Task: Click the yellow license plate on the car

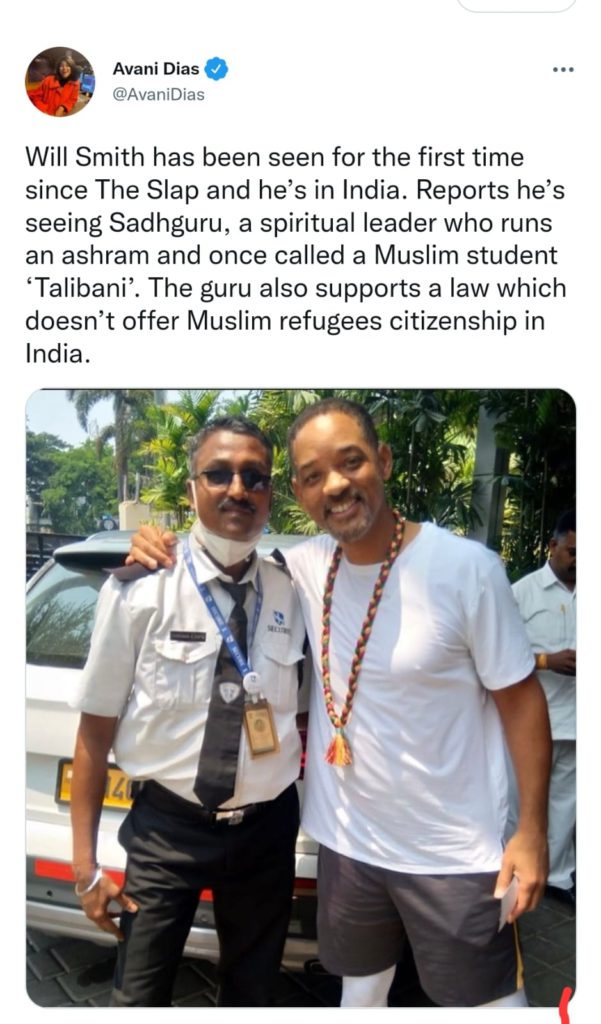Action: pos(95,786)
